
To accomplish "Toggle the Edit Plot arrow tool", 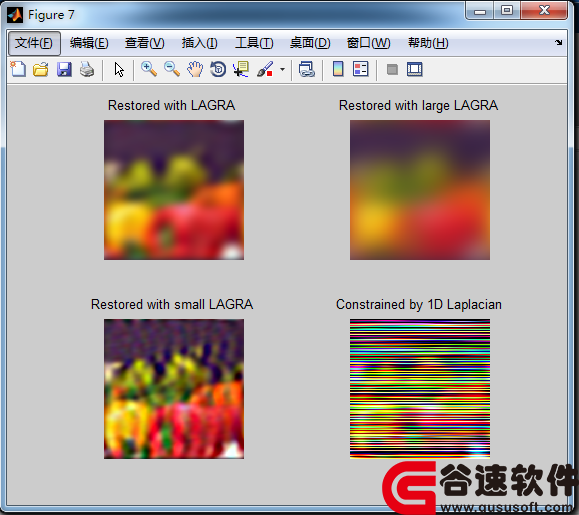I will (x=119, y=69).
